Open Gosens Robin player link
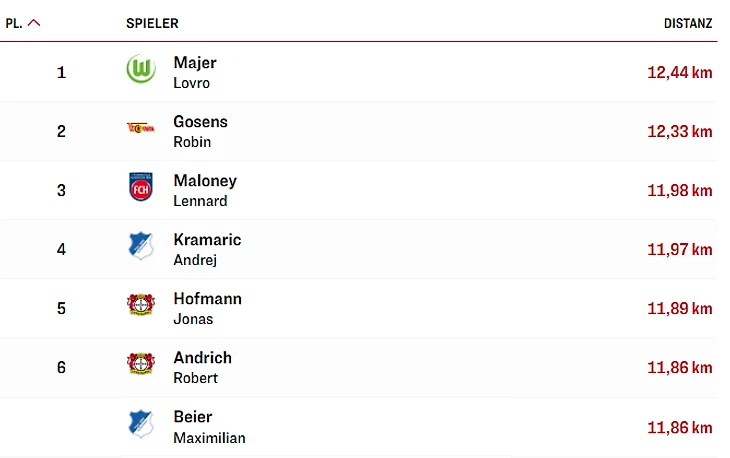This screenshot has width=730, height=458. 201,131
